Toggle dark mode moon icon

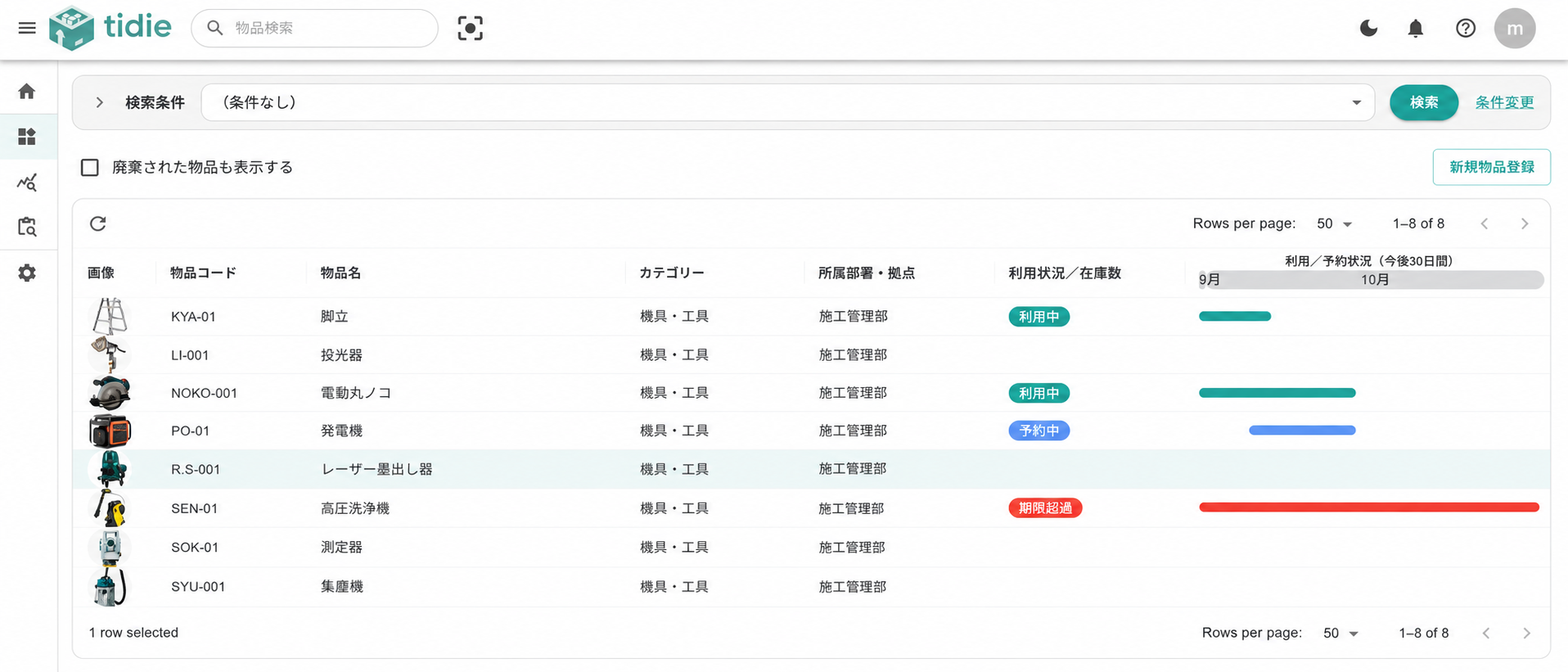(1368, 29)
